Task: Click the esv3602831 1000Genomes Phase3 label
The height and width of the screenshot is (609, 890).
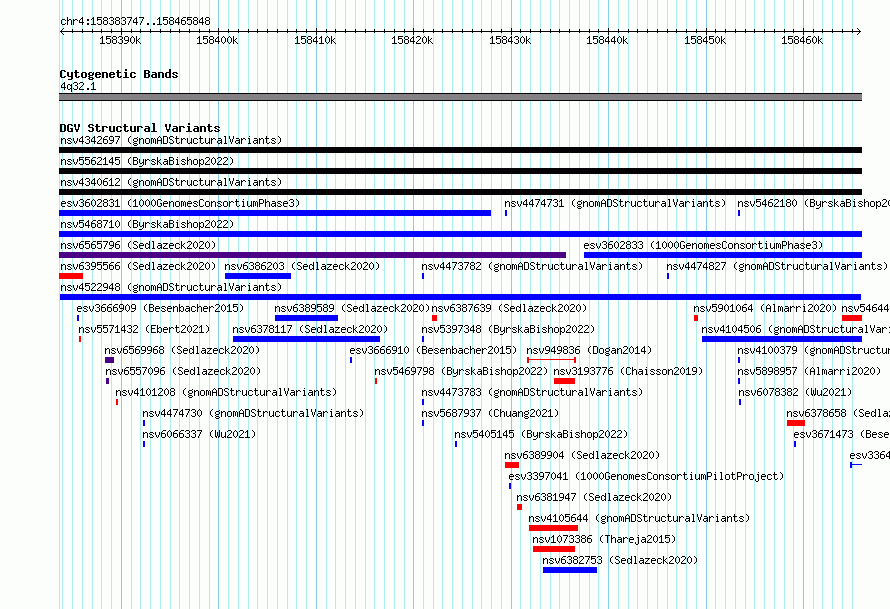Action: 180,203
